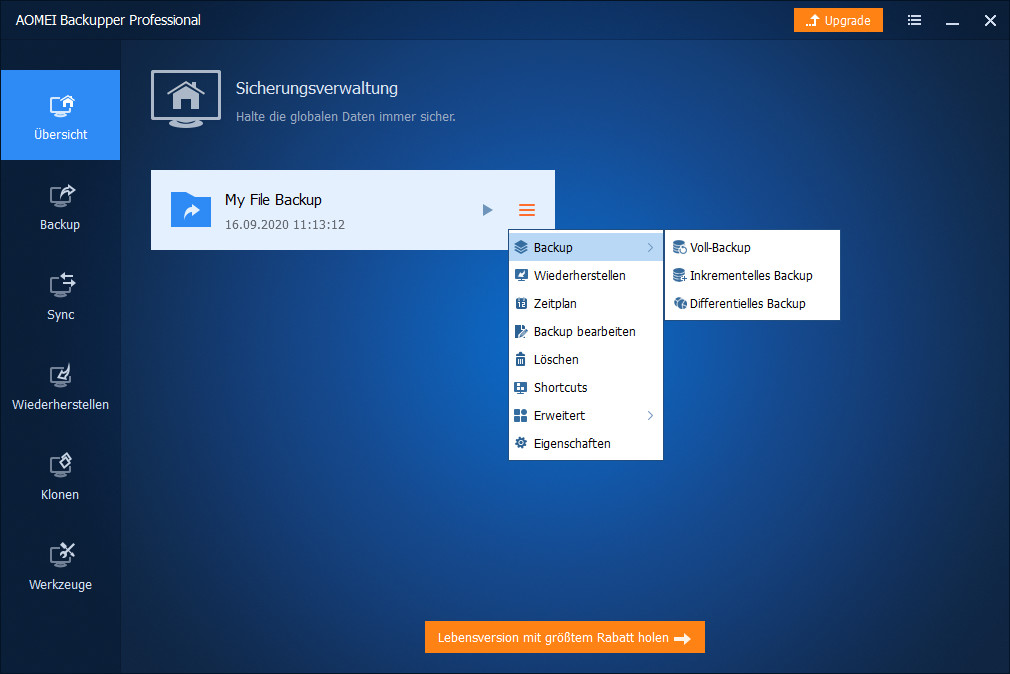Click the My File Backup folder icon

click(x=191, y=209)
